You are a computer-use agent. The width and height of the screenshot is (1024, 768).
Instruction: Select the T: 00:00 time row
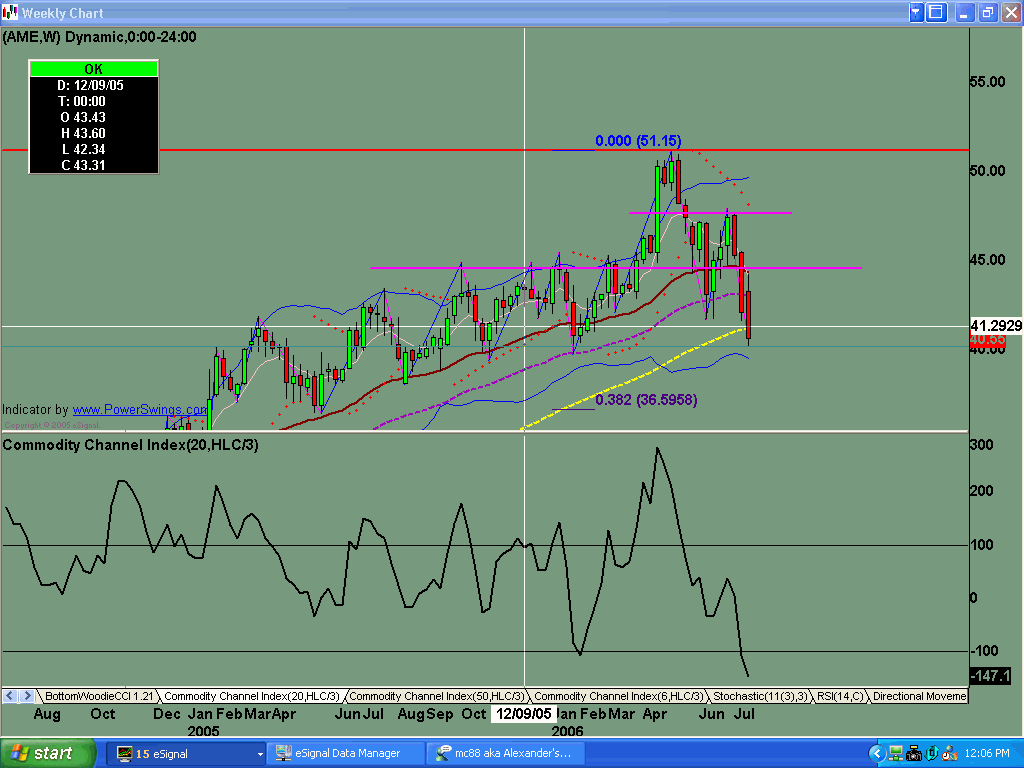click(x=82, y=101)
